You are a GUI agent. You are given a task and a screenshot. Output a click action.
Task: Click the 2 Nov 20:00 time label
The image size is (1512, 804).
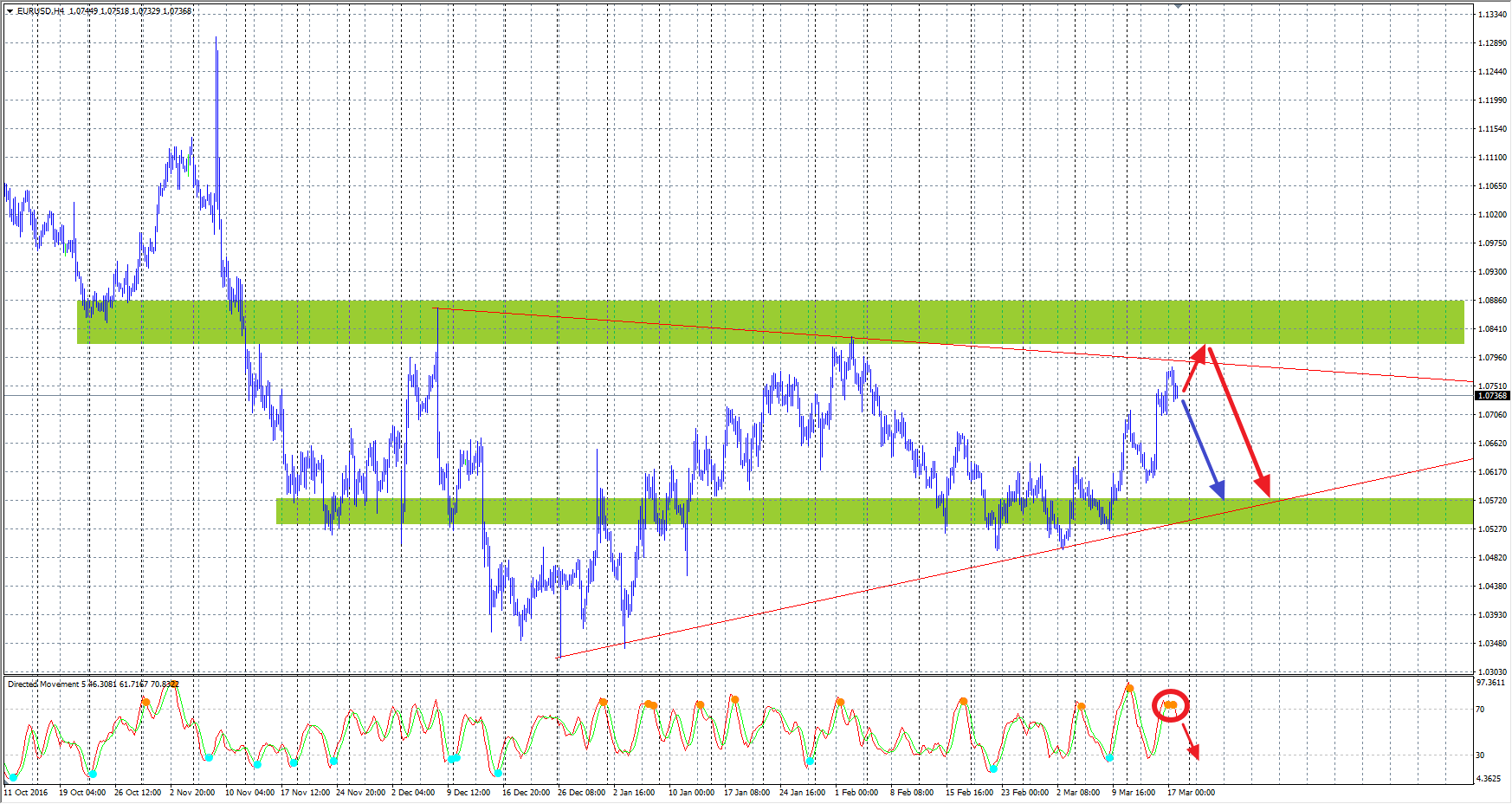tap(192, 793)
